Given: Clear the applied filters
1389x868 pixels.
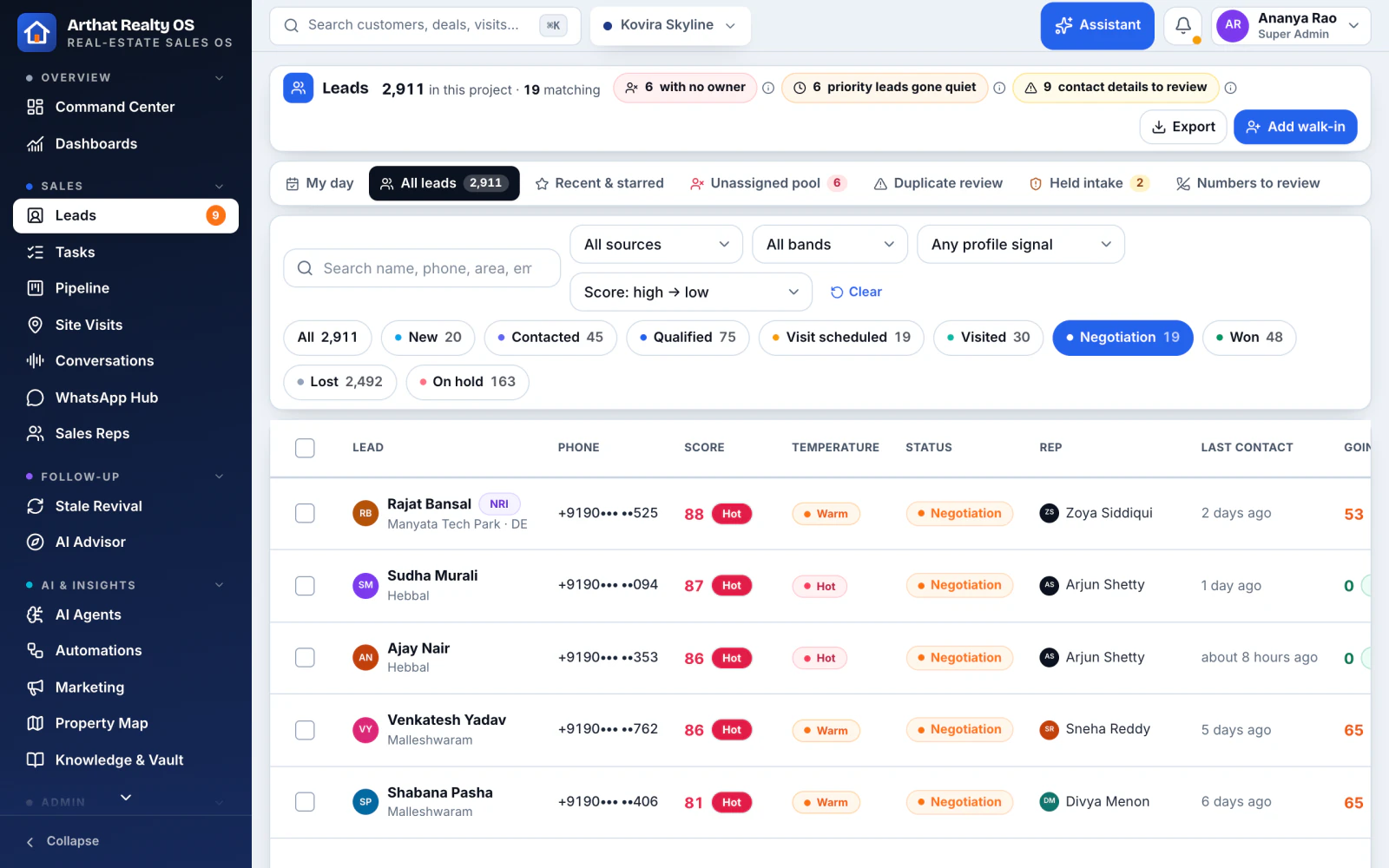Looking at the screenshot, I should 856,293.
